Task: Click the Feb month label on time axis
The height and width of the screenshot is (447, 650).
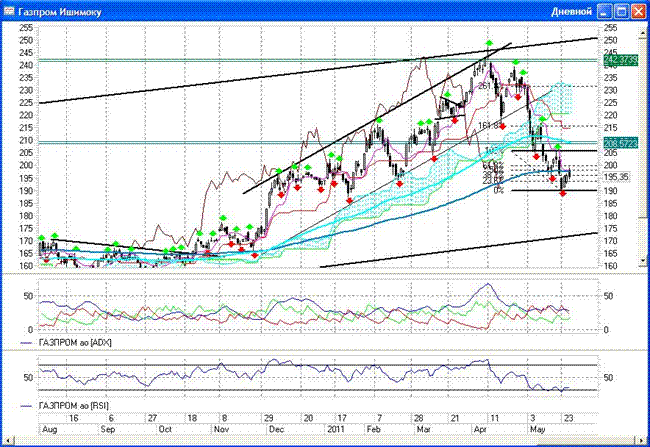Action: click(x=374, y=429)
